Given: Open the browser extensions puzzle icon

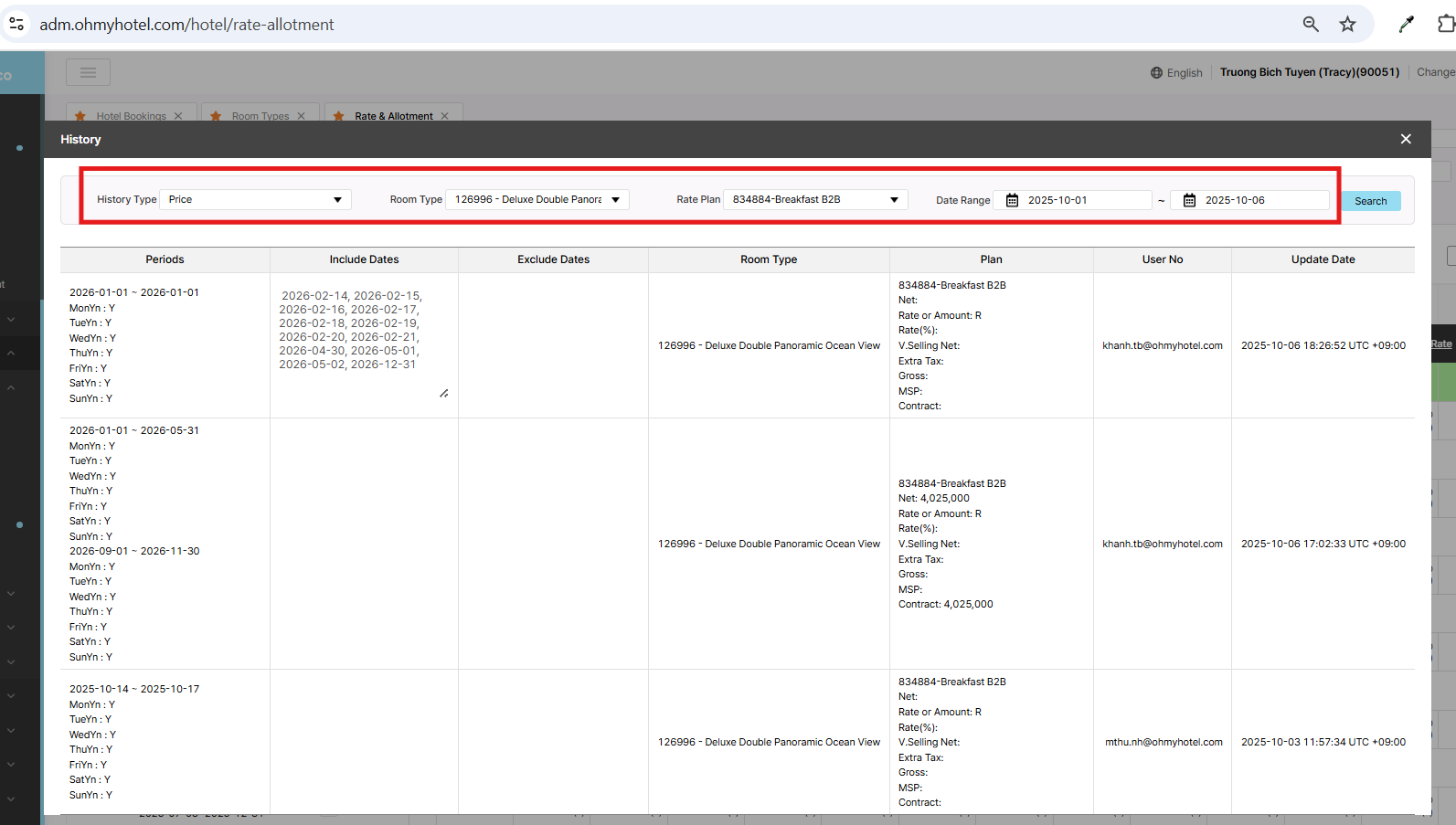Looking at the screenshot, I should coord(1445,25).
